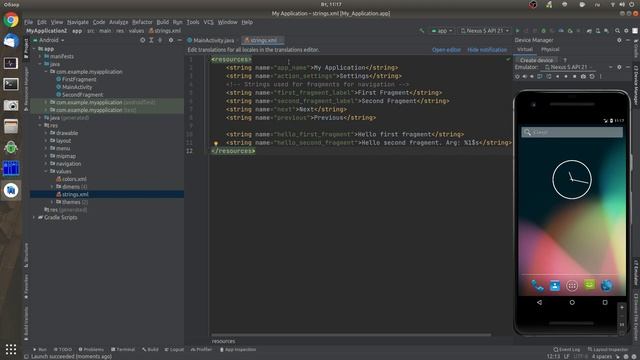
Task: Show Applications grid in Ubuntu dock
Action: pos(11,349)
